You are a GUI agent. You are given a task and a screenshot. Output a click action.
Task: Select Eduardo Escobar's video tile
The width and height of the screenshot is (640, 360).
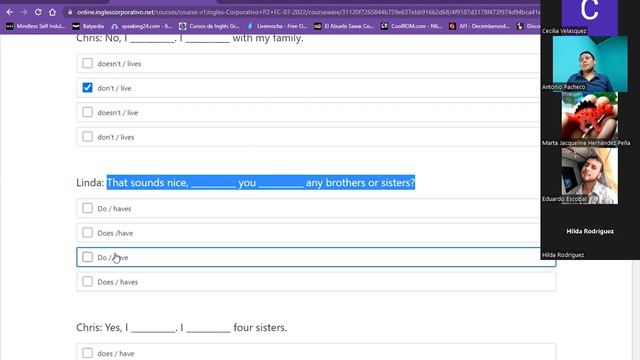click(589, 176)
